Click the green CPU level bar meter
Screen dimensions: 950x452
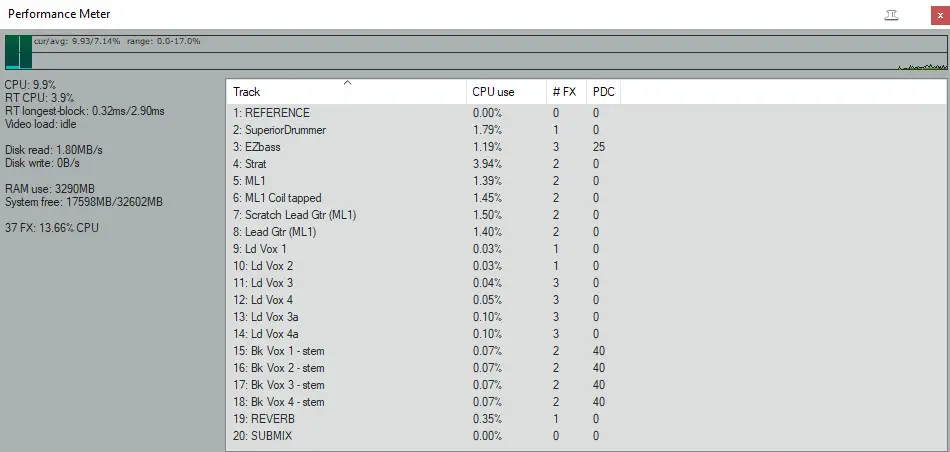18,52
